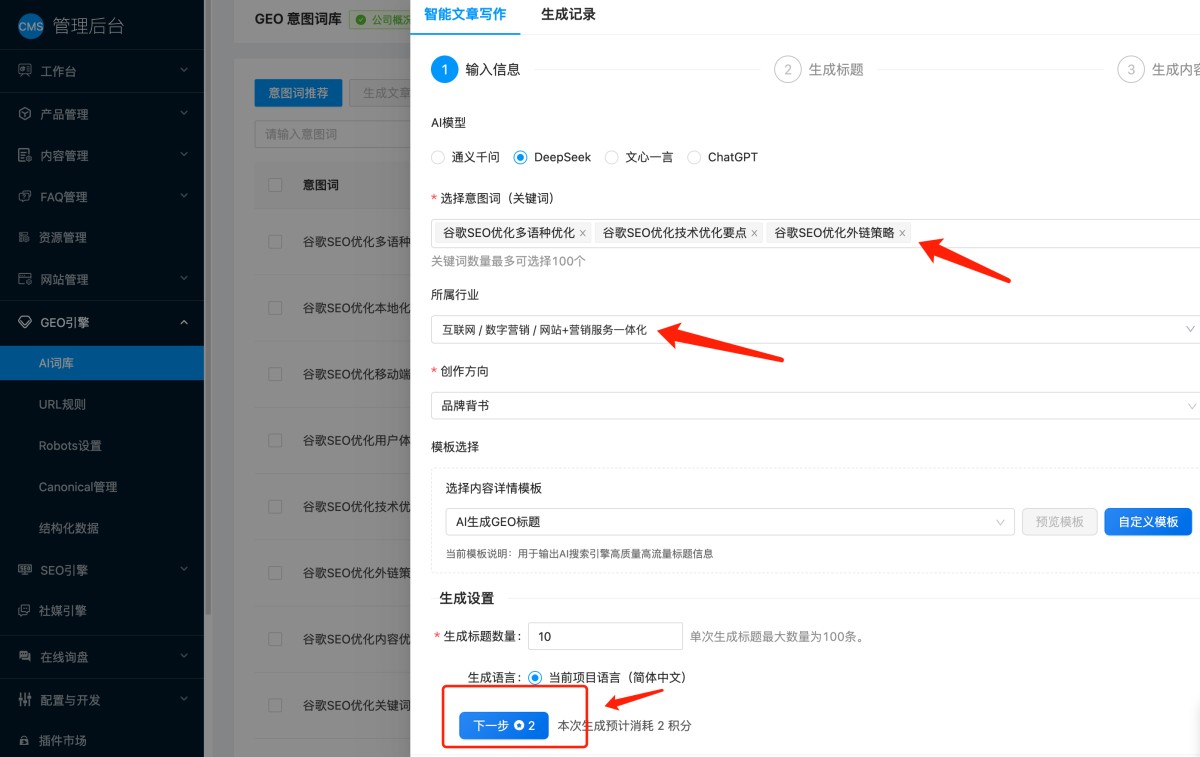
Task: Click the 自定义模板 button
Action: 1147,521
